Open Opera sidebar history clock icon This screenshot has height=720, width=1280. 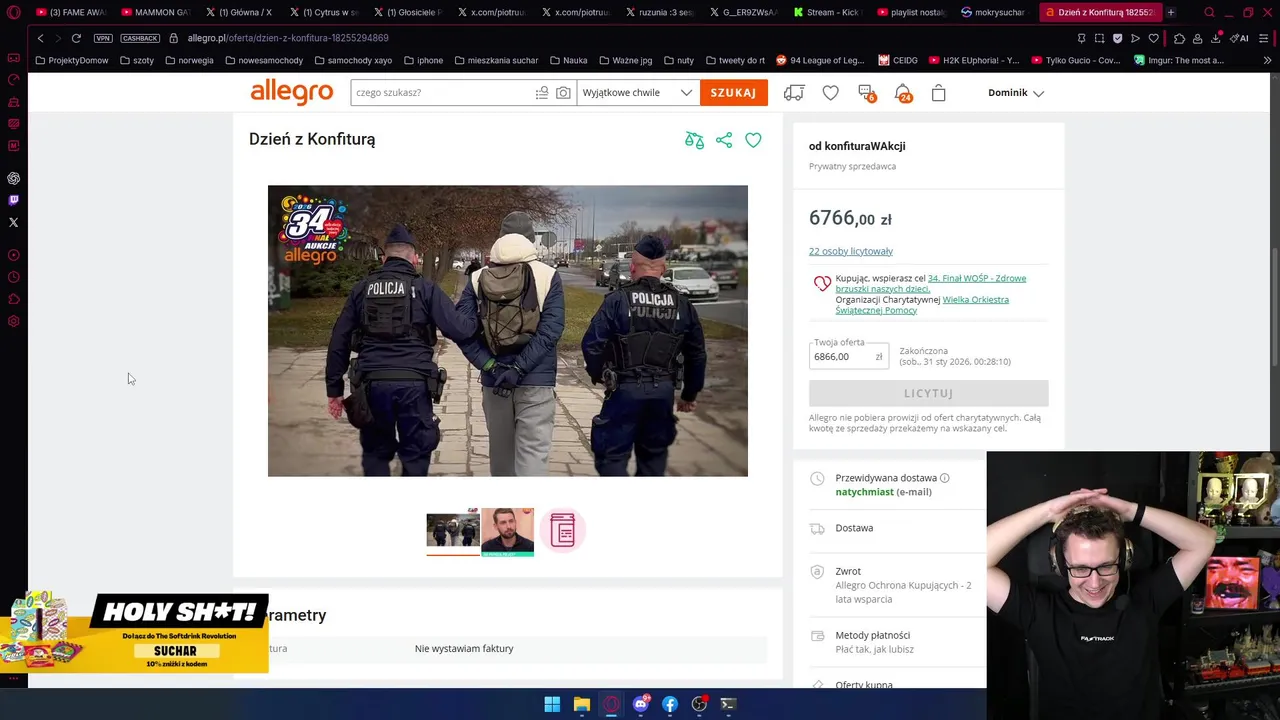click(13, 277)
